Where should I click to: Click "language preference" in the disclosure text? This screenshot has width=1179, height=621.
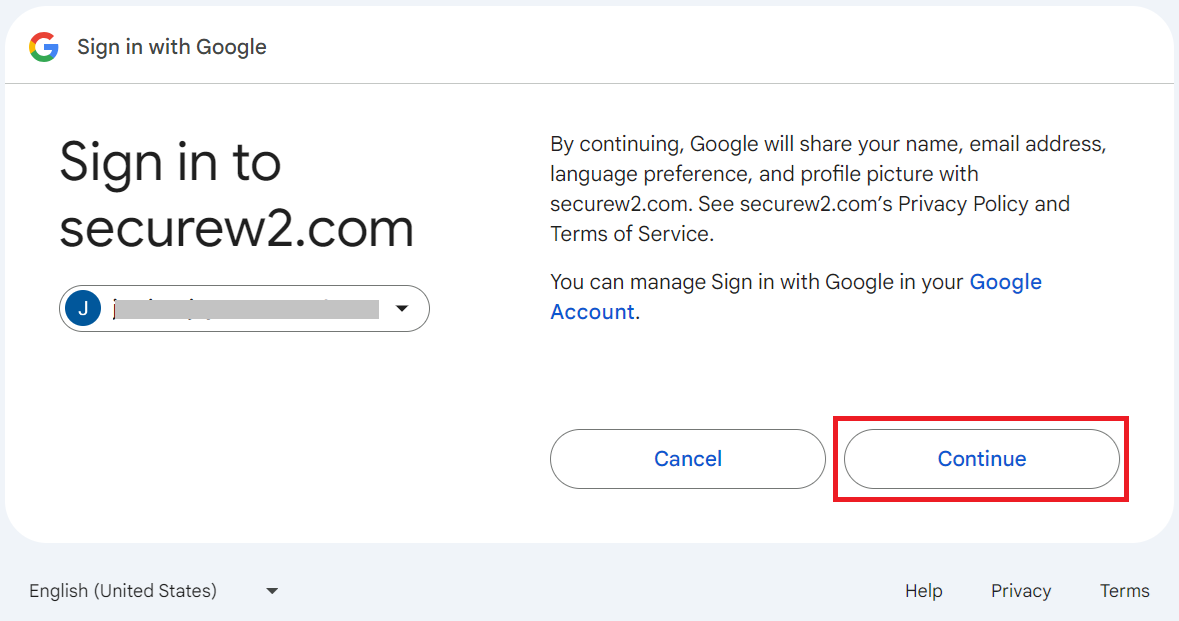click(x=649, y=174)
